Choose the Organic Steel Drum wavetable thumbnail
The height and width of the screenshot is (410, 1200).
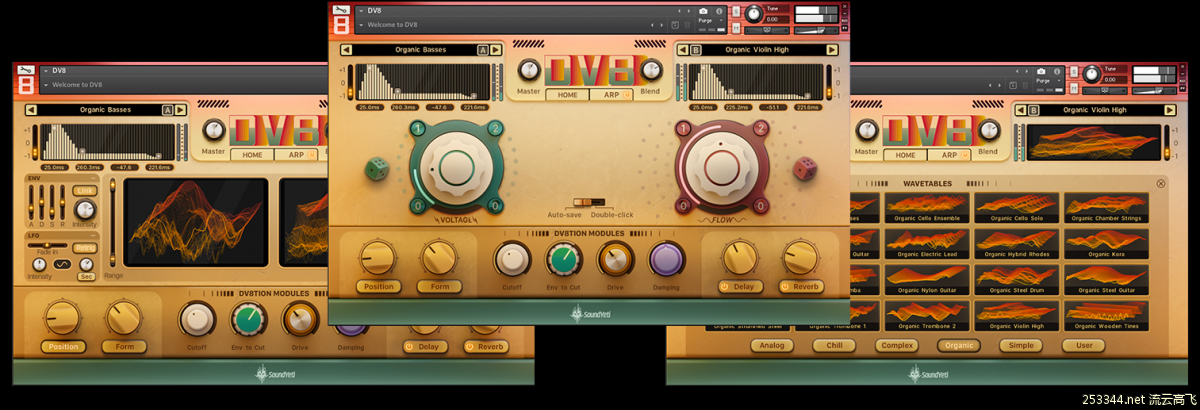pos(1017,280)
